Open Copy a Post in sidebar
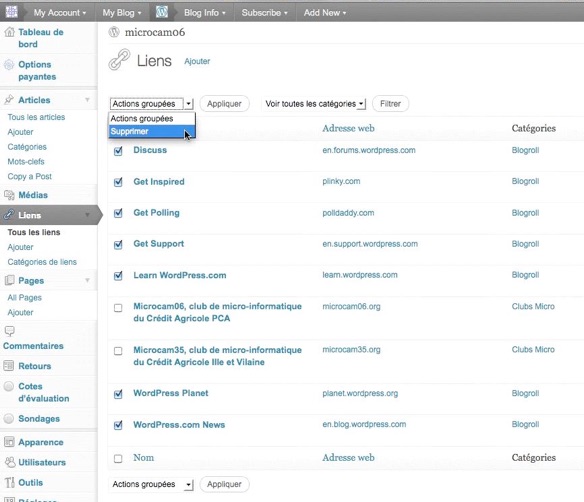This screenshot has height=502, width=584. click(x=30, y=177)
